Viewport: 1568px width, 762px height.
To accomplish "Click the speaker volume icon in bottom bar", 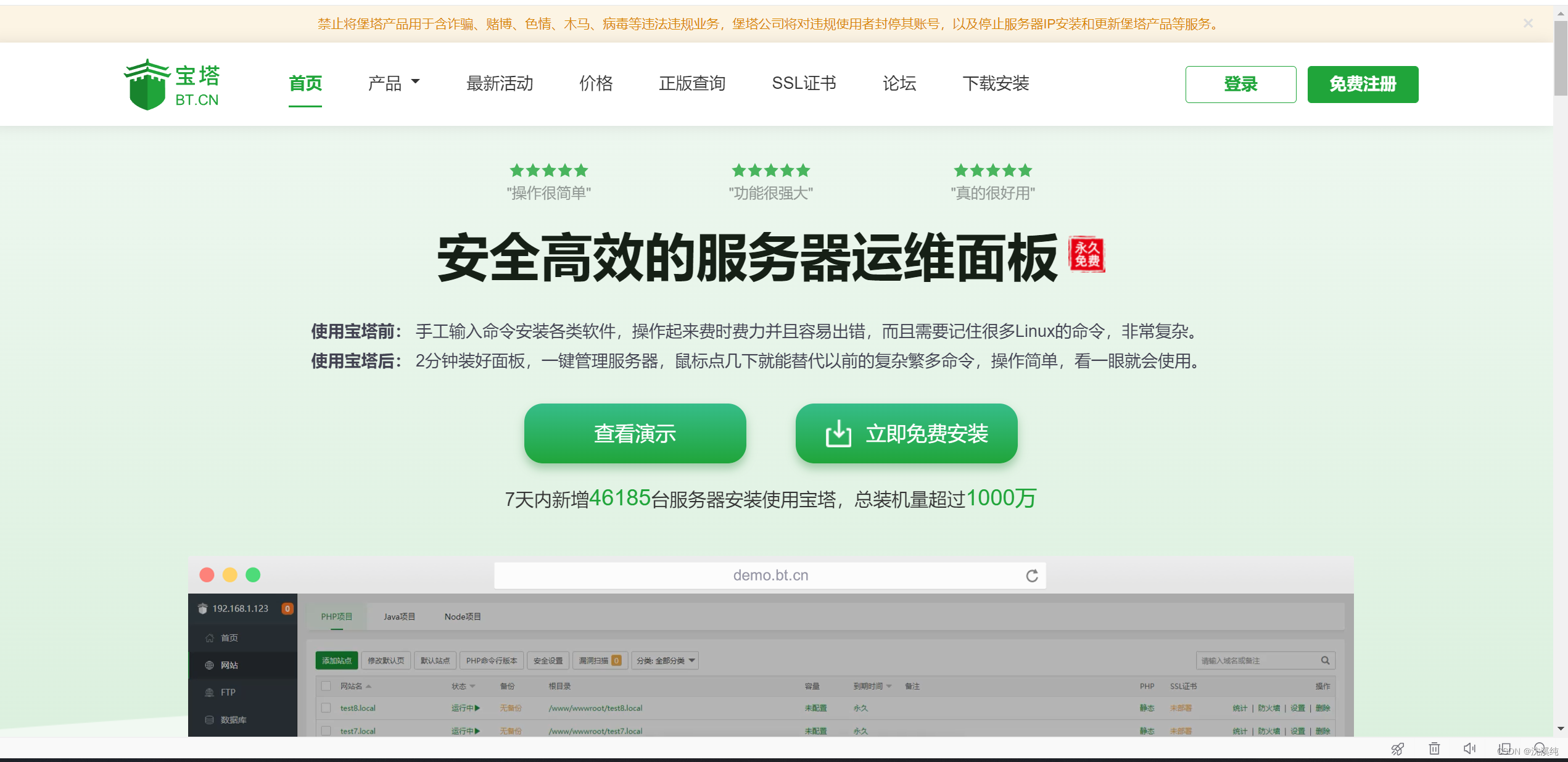I will (1469, 748).
